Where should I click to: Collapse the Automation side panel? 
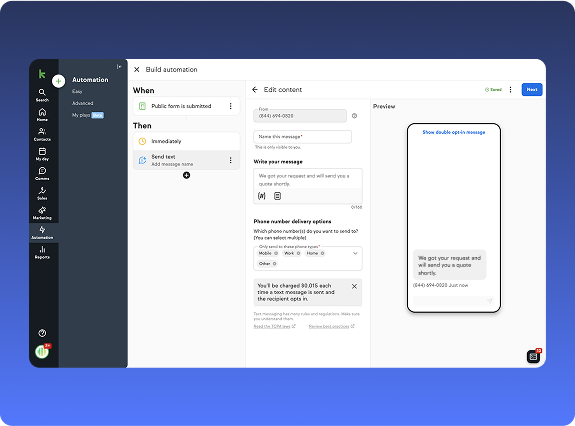[119, 67]
